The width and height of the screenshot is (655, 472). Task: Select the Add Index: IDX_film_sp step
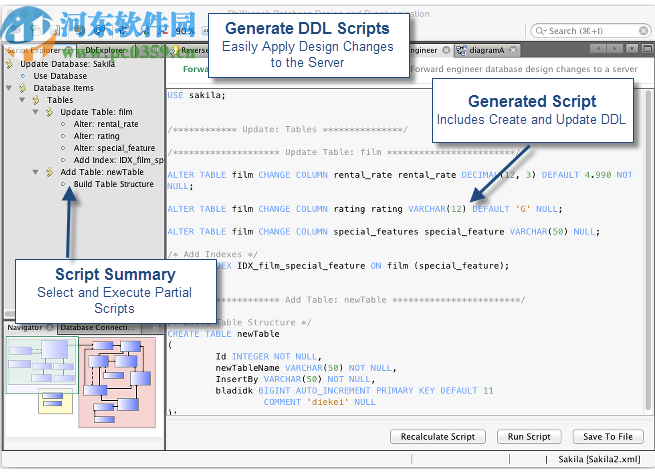(118, 160)
